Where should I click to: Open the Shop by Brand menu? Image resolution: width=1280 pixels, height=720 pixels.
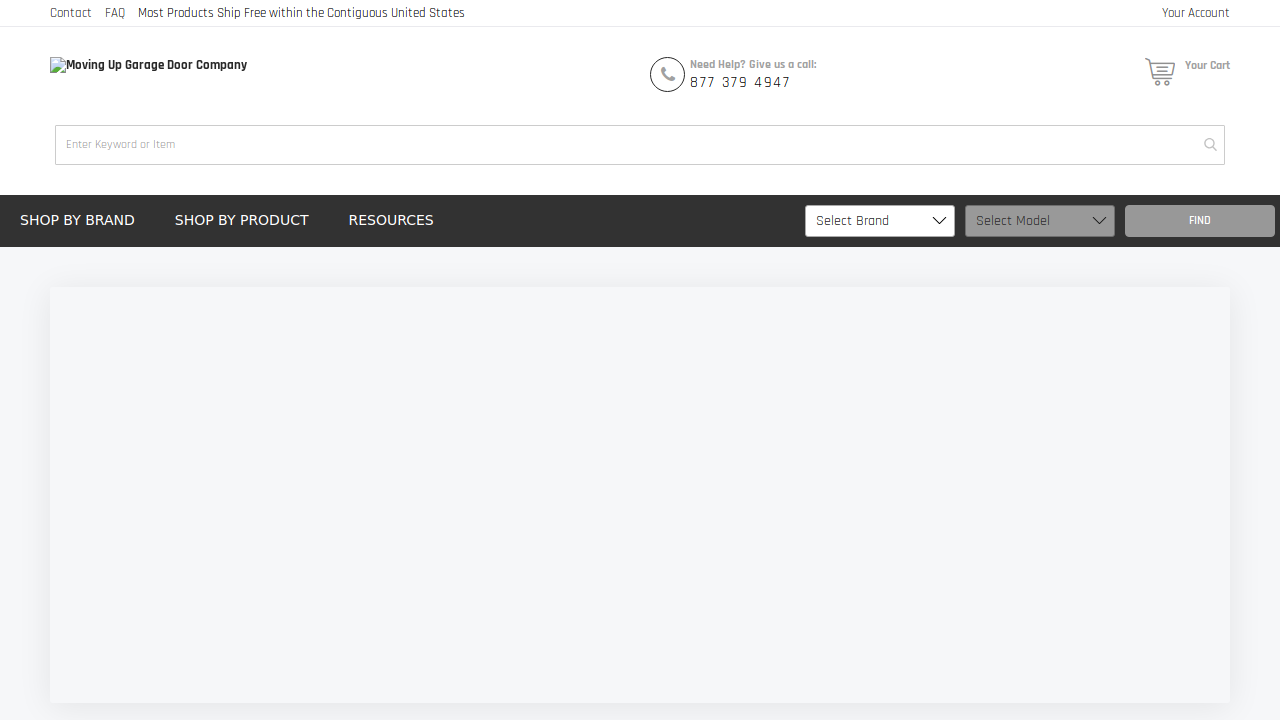pyautogui.click(x=77, y=220)
